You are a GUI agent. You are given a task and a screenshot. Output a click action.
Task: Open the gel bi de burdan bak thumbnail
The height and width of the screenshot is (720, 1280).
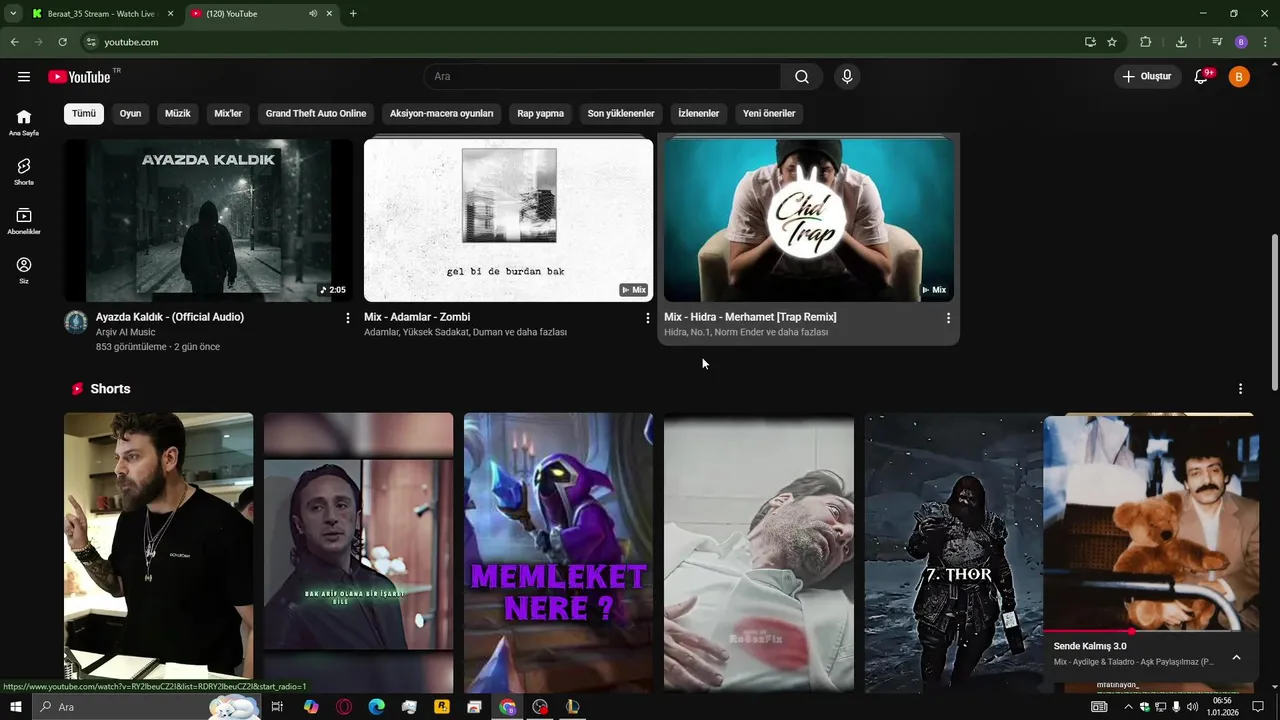(x=508, y=219)
